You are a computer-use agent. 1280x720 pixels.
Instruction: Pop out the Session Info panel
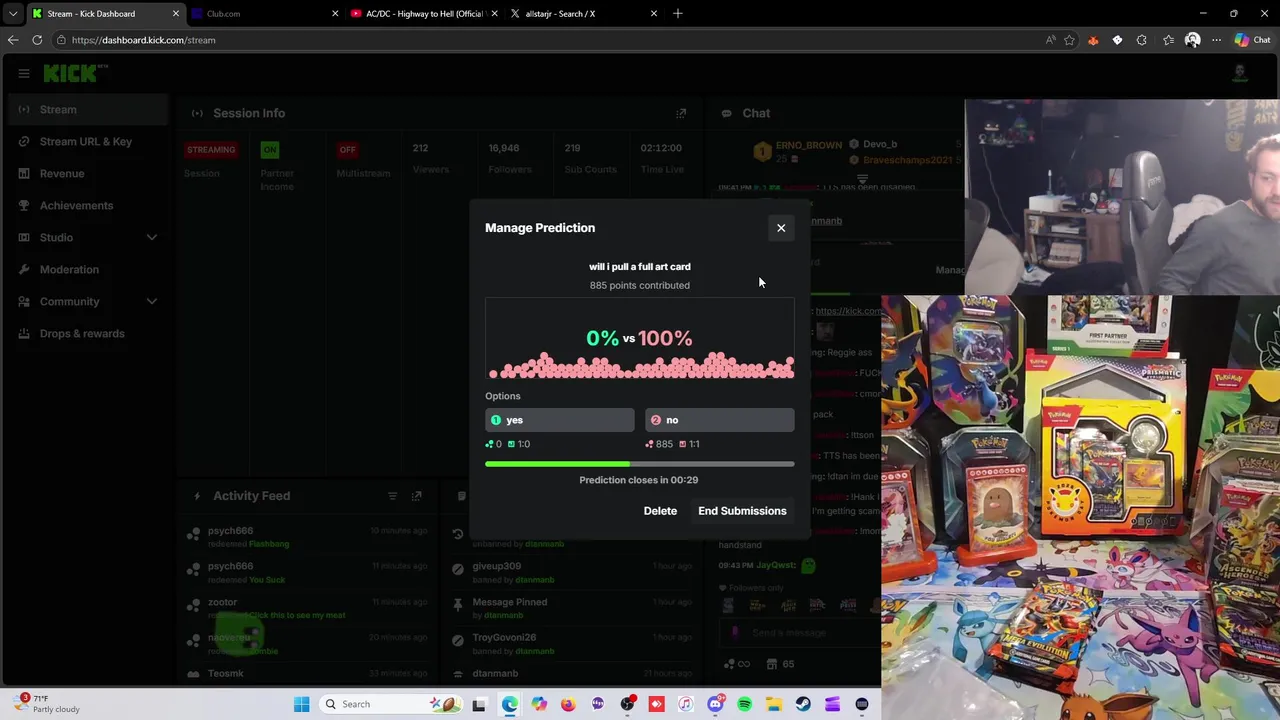[681, 113]
